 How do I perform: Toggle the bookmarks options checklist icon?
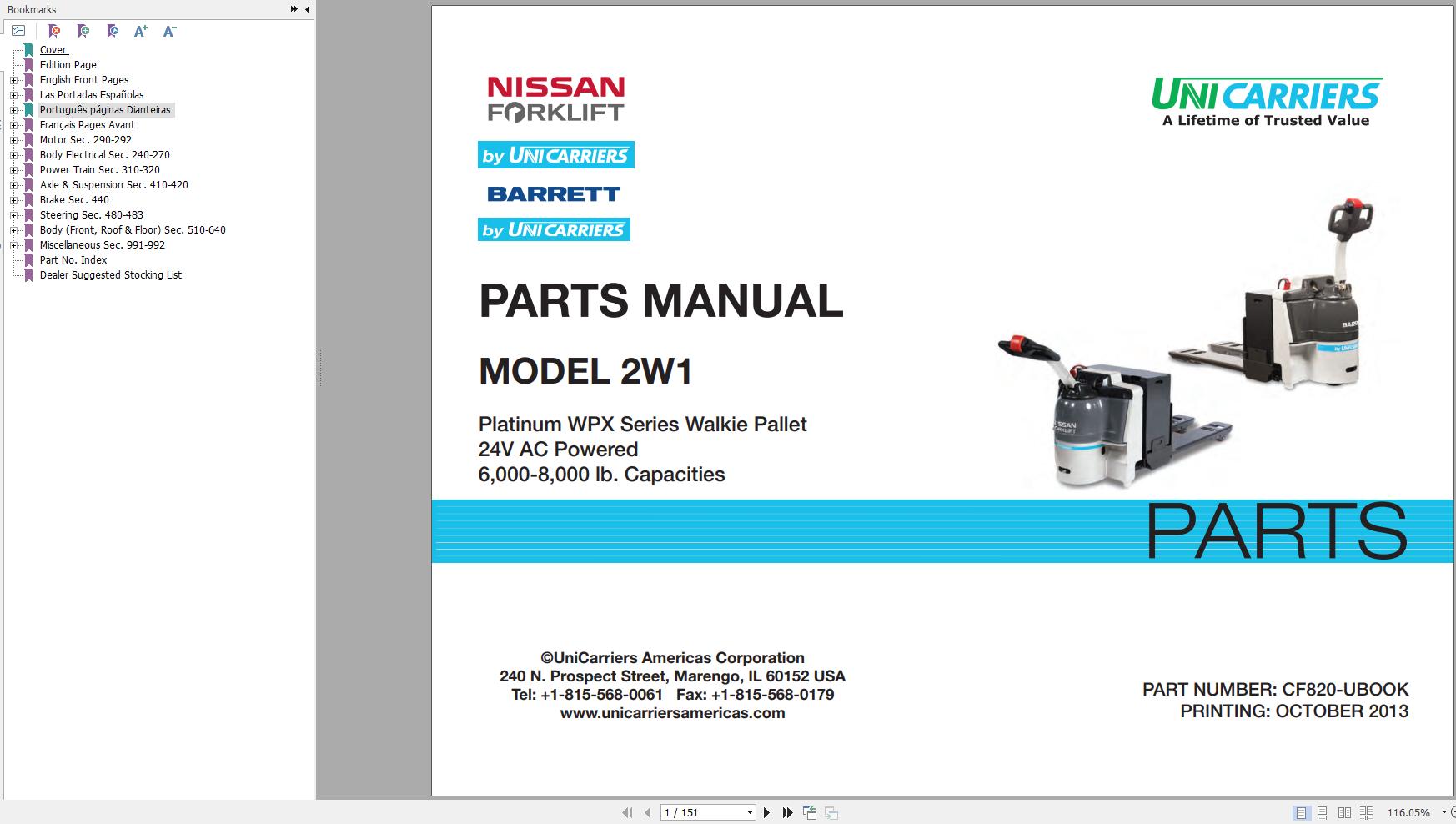pyautogui.click(x=18, y=29)
